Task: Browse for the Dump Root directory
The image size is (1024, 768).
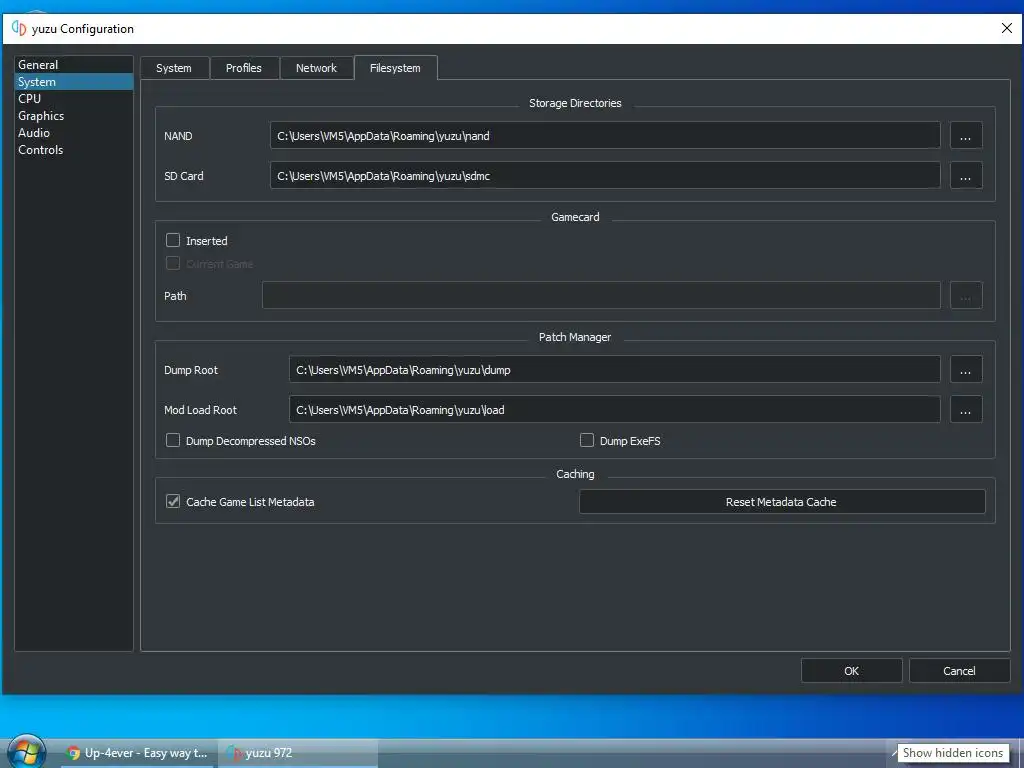Action: tap(966, 370)
